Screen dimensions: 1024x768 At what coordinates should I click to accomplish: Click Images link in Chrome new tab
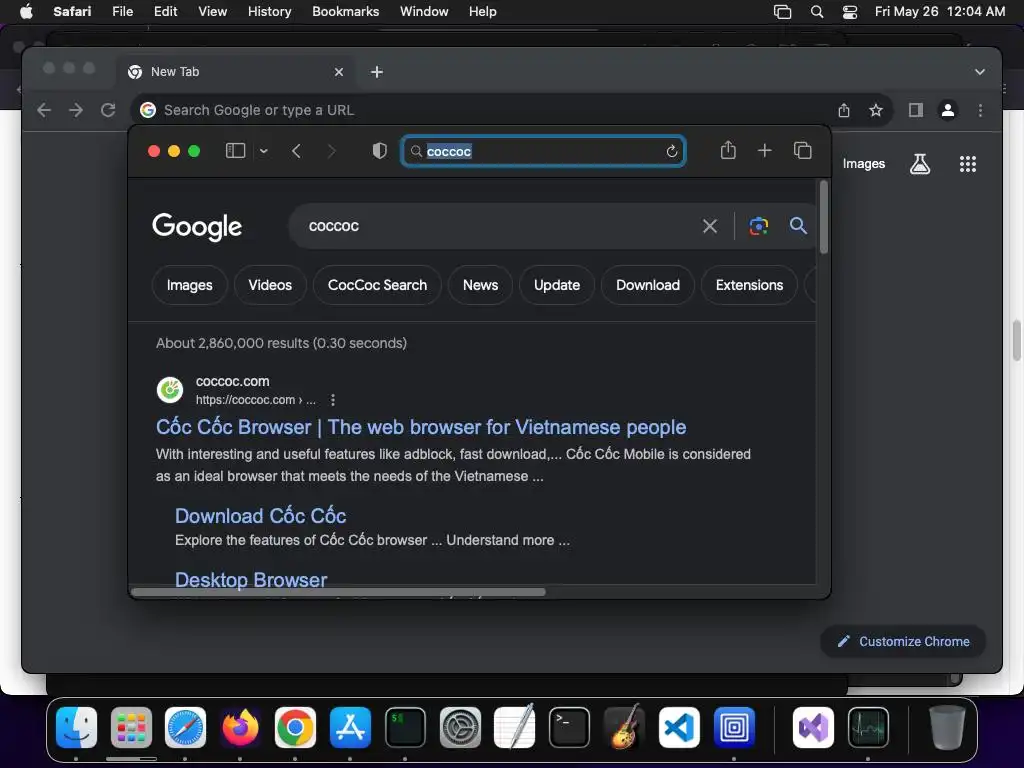(x=863, y=164)
